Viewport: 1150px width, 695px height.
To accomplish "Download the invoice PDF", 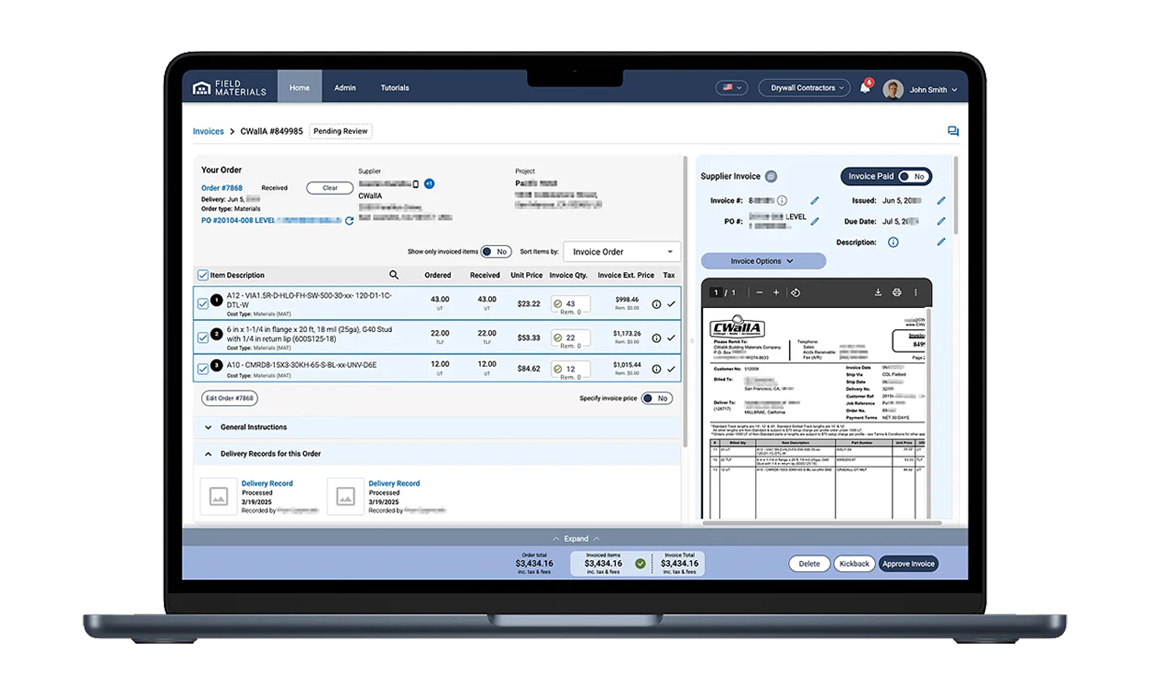I will [878, 293].
